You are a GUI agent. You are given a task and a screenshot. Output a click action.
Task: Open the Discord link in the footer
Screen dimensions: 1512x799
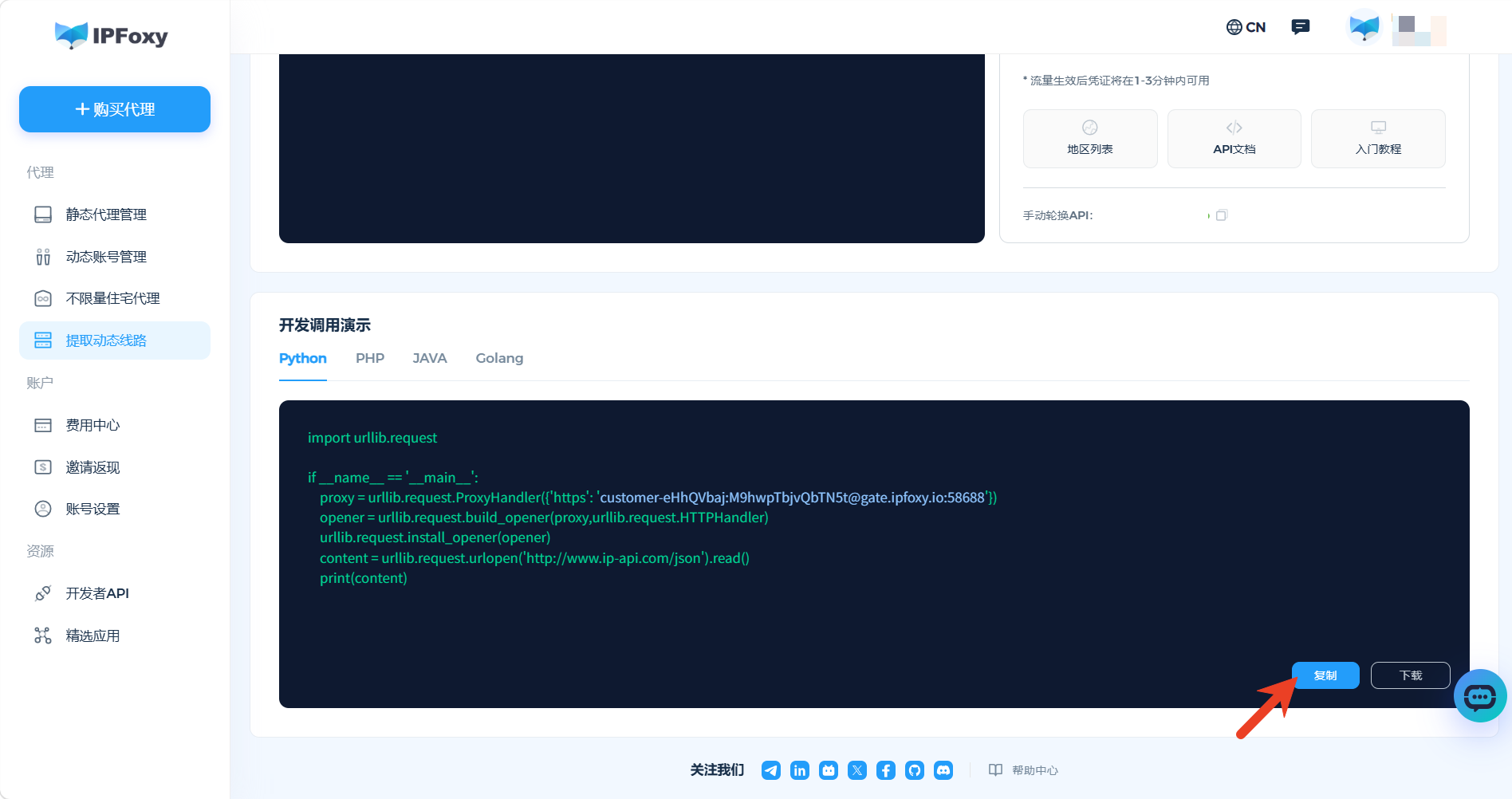click(x=943, y=770)
